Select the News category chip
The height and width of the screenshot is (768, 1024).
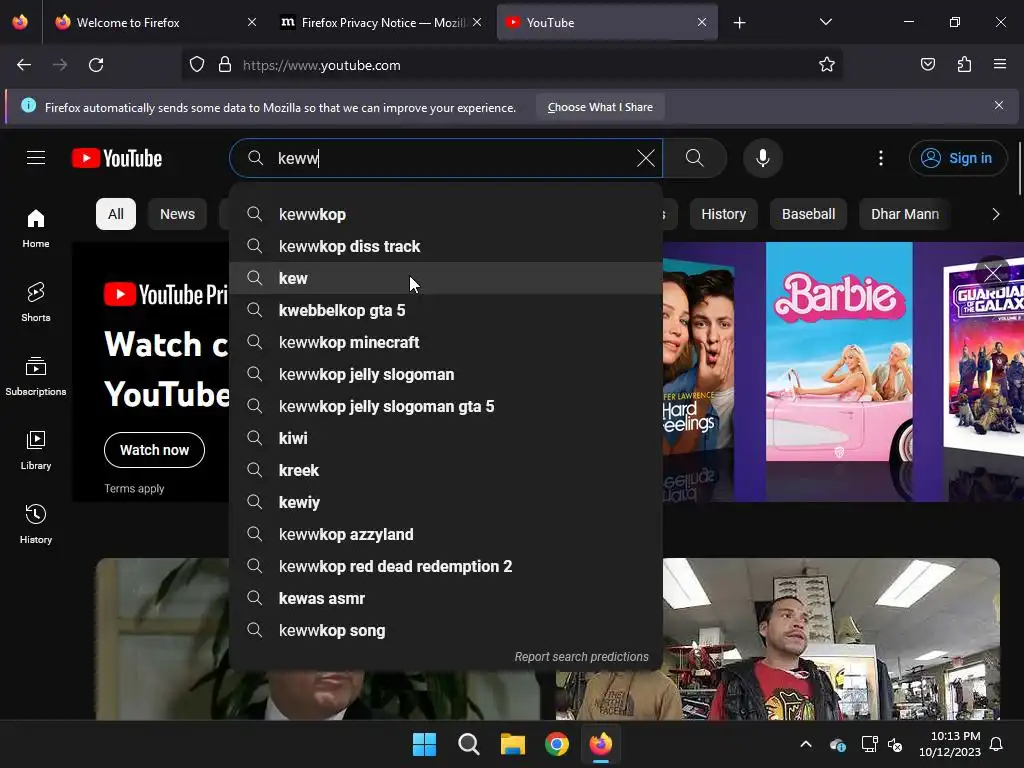click(178, 214)
